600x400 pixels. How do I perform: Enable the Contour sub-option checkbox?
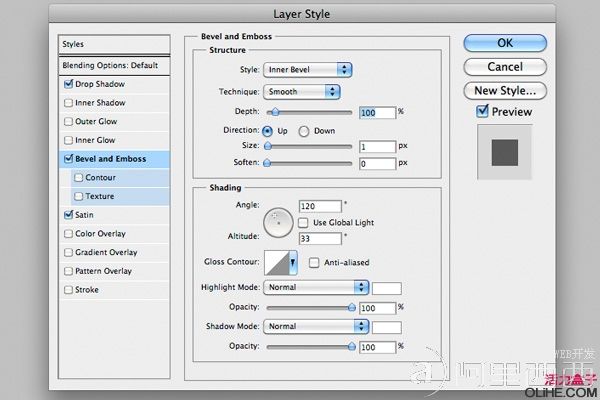point(79,178)
